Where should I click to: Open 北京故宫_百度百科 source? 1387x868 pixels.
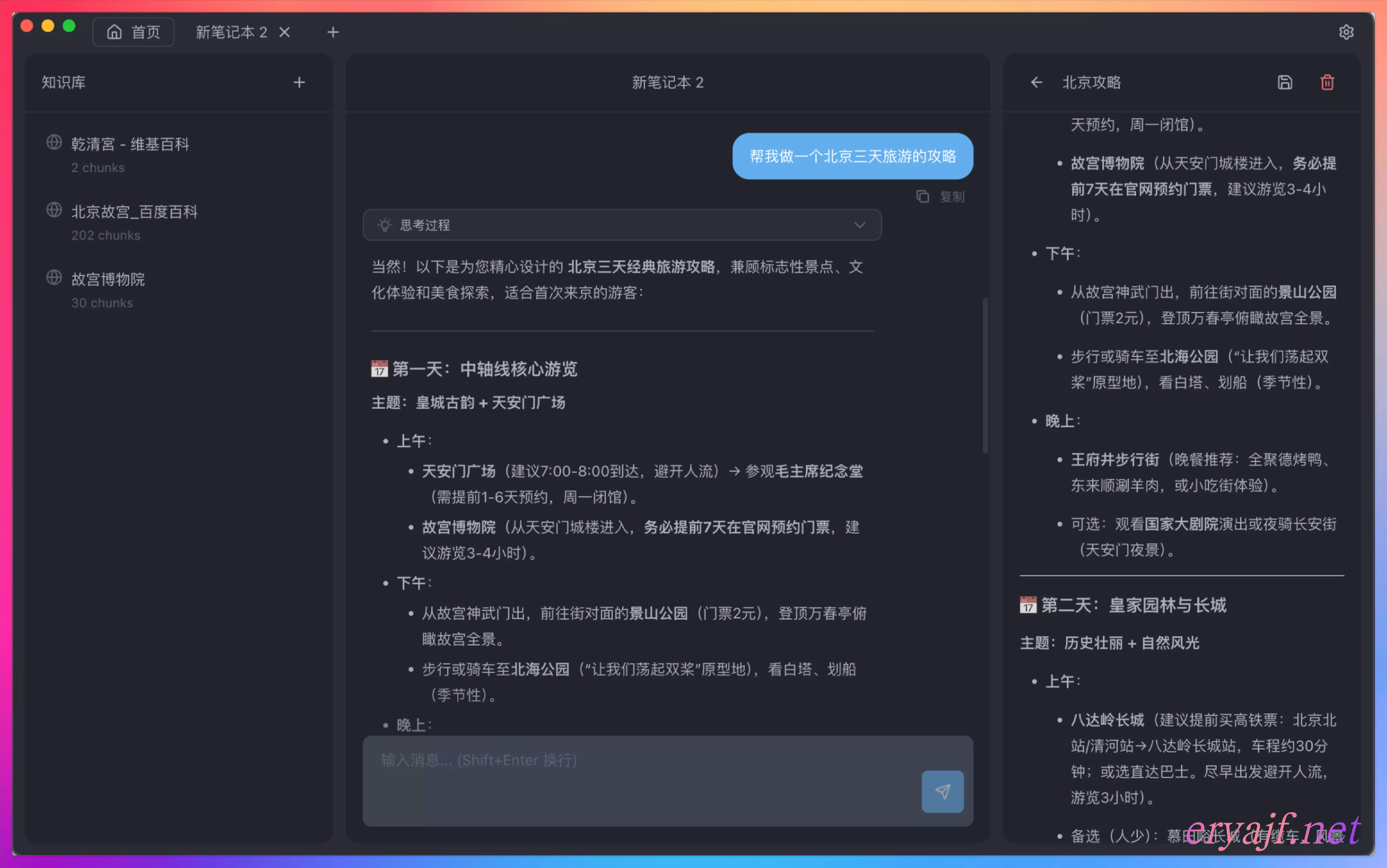134,212
